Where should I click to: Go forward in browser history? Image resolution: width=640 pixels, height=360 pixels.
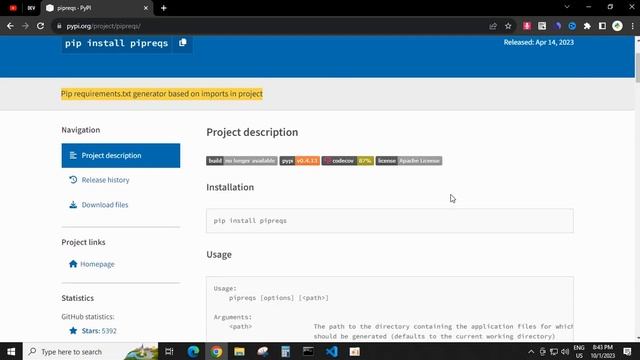pyautogui.click(x=25, y=26)
